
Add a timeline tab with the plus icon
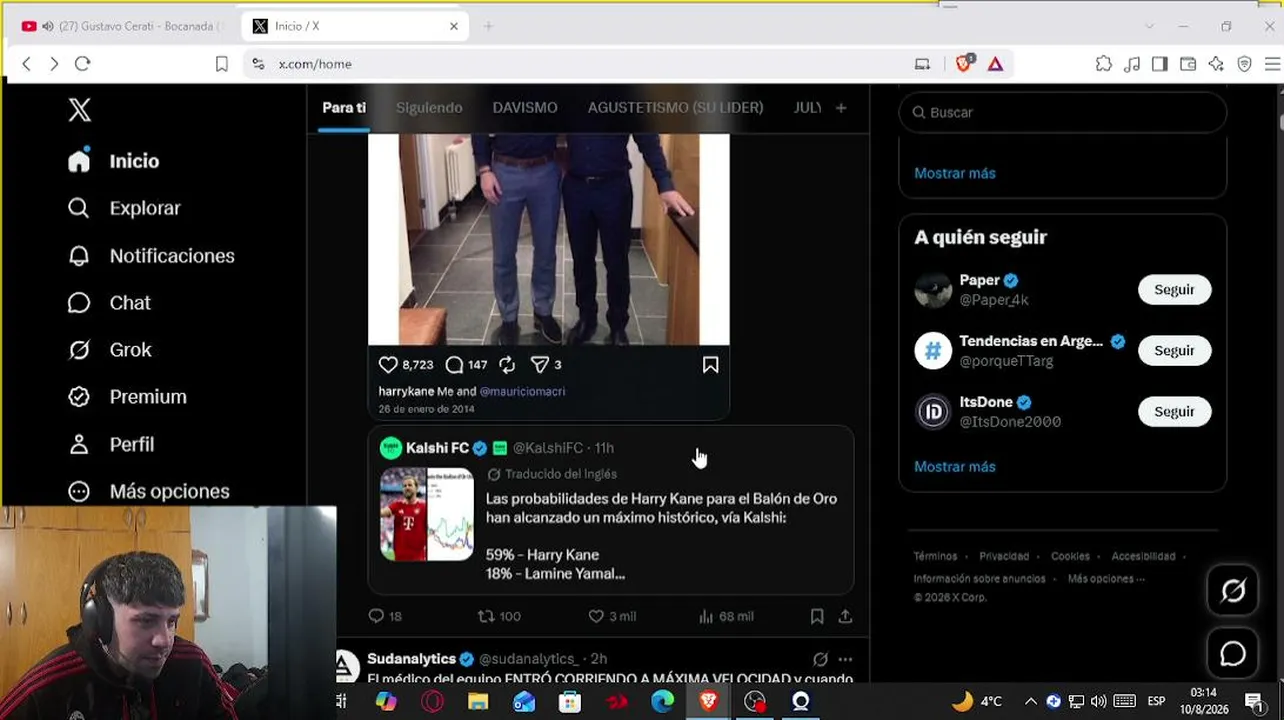point(841,108)
